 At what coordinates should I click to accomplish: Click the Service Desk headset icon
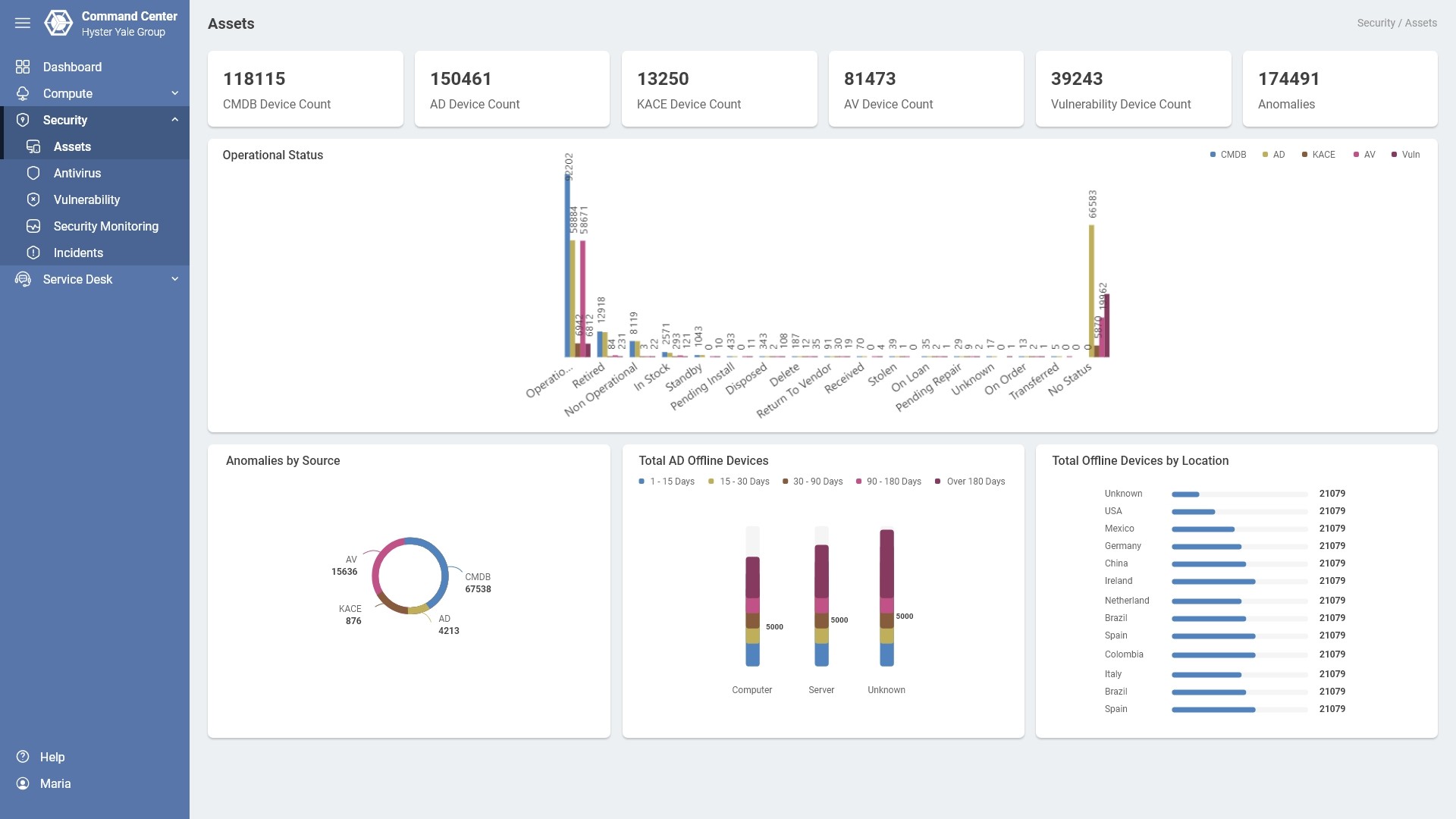point(23,279)
